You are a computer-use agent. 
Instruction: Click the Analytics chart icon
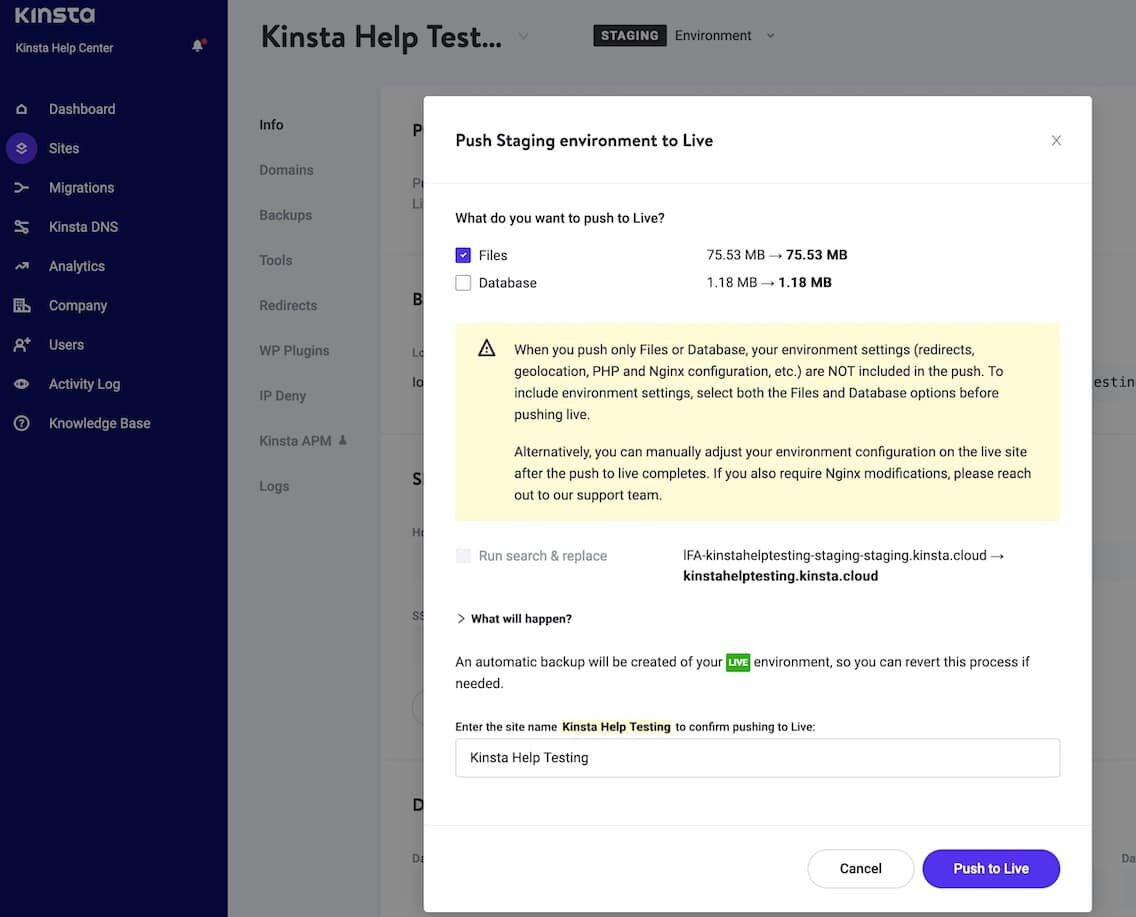click(22, 266)
